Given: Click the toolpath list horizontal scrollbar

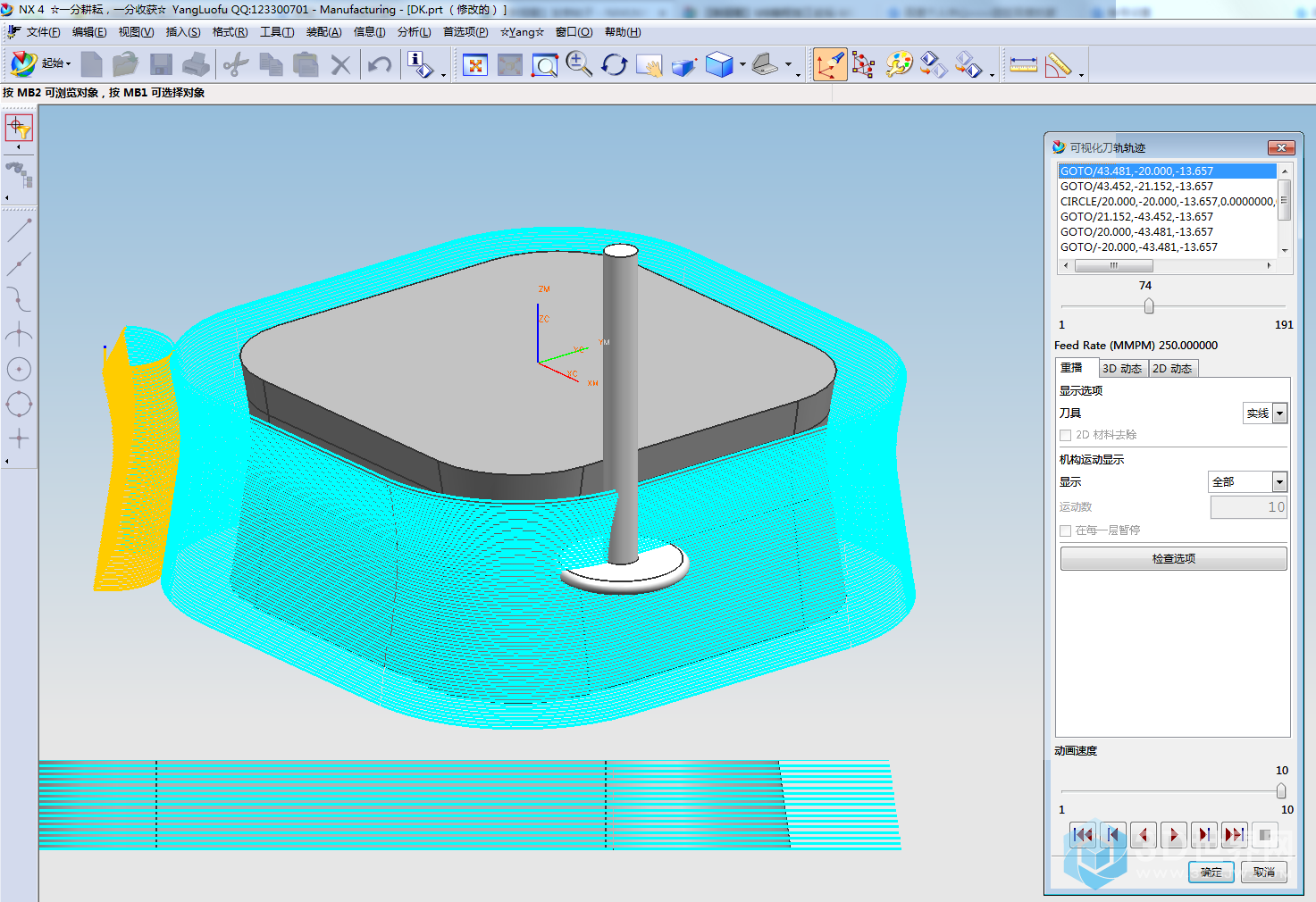Looking at the screenshot, I should click(x=1167, y=265).
